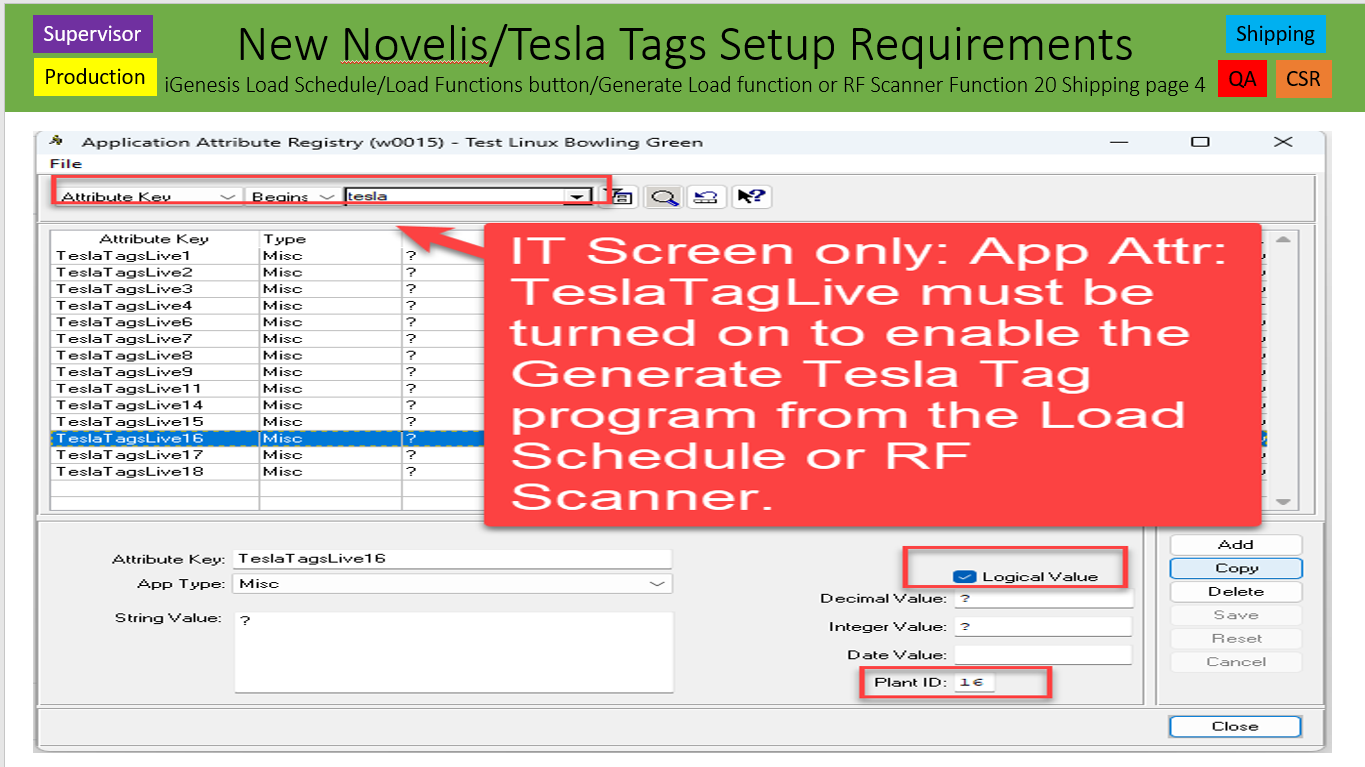Click the list scrollbar up arrow

pyautogui.click(x=1283, y=240)
